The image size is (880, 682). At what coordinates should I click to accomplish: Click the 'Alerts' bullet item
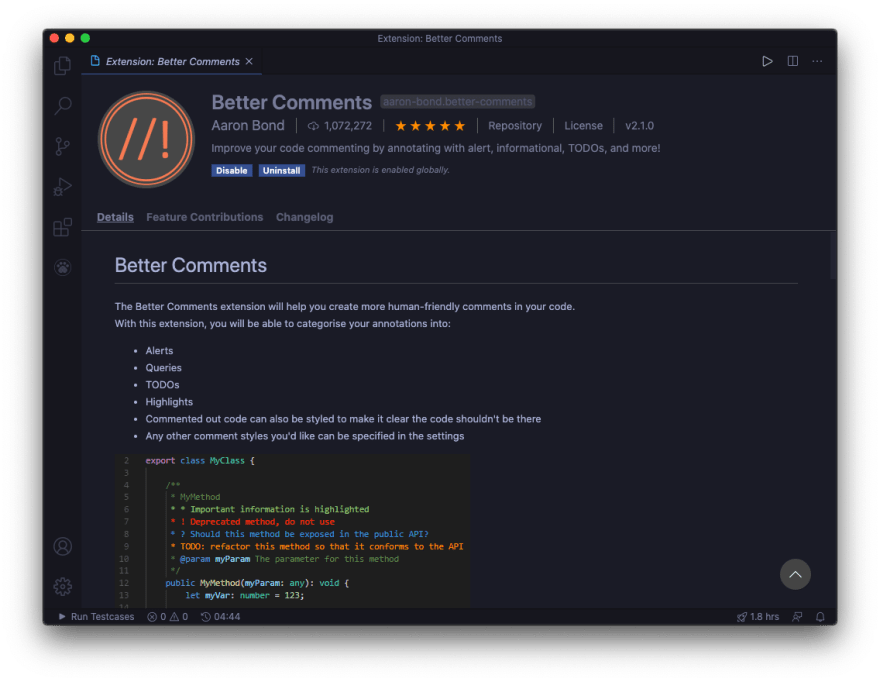click(159, 351)
